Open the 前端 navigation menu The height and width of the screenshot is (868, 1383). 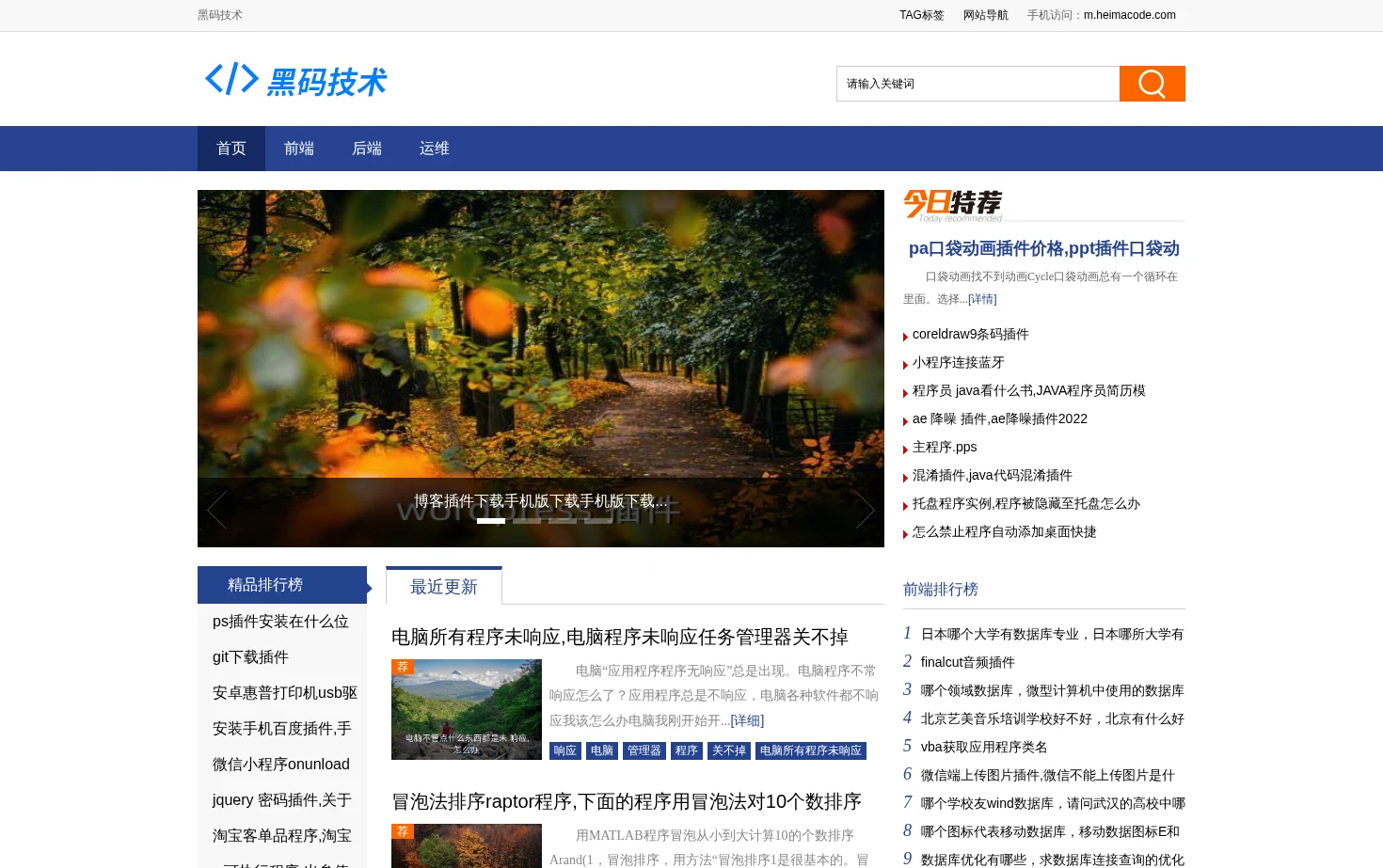299,149
